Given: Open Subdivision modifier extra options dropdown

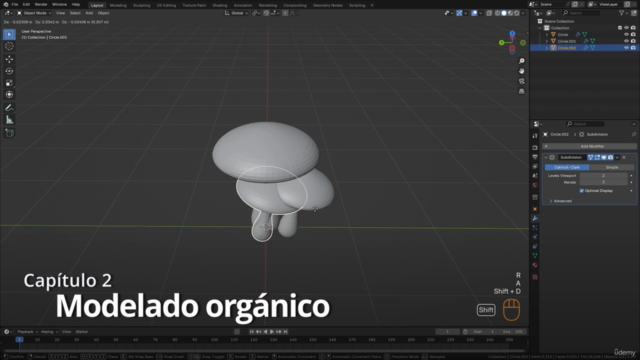Looking at the screenshot, I should [617, 158].
